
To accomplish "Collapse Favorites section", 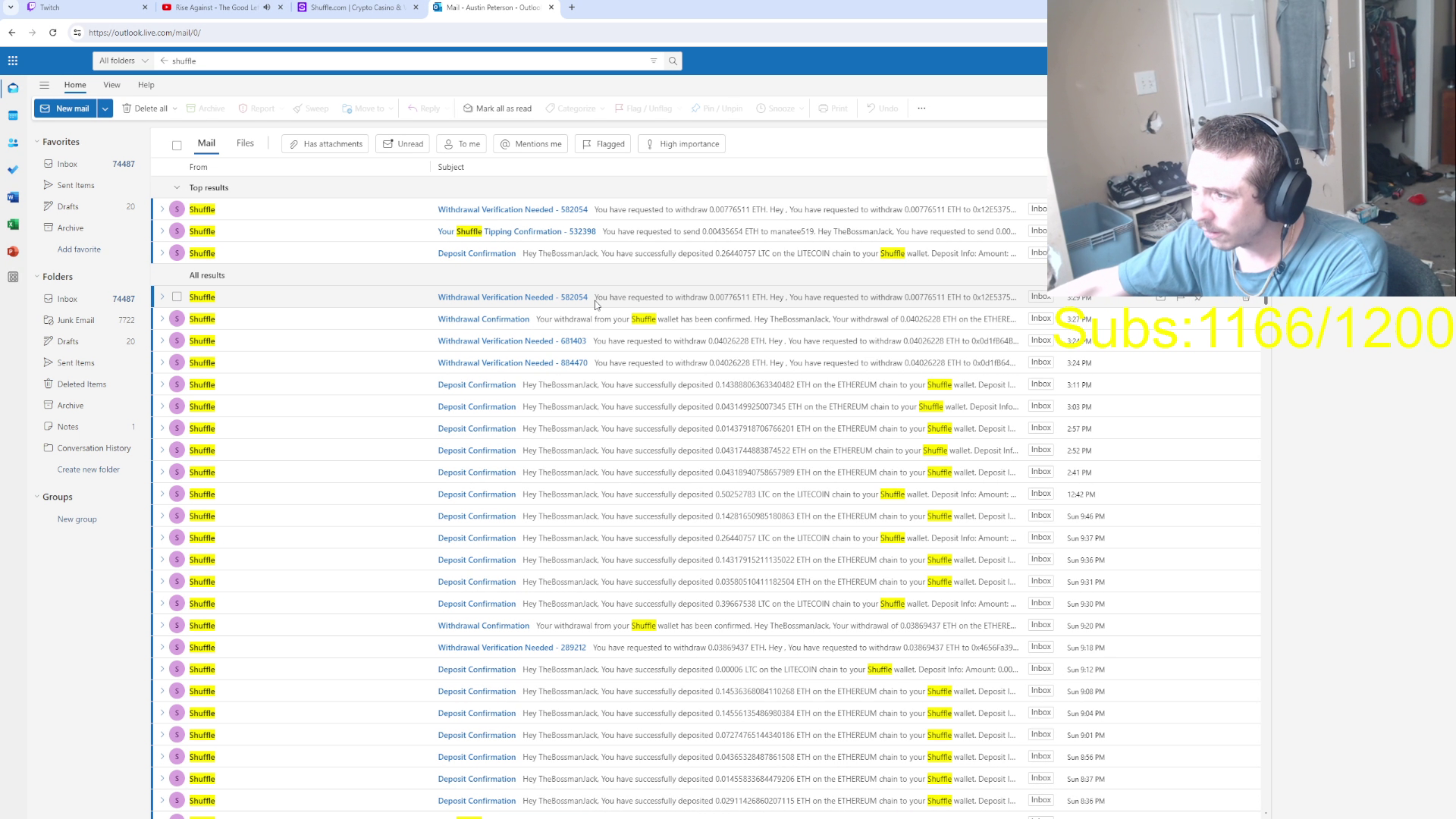I will (36, 142).
